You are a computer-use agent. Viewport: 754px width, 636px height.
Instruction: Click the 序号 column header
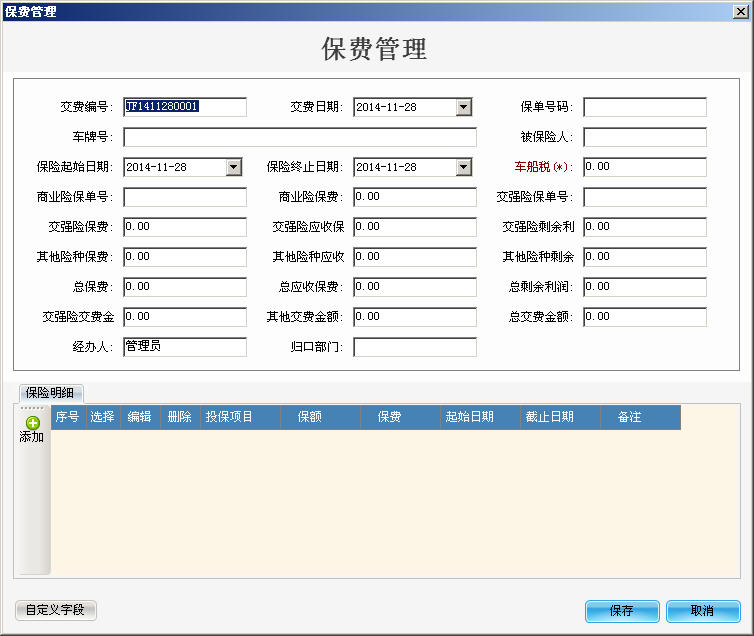click(68, 417)
